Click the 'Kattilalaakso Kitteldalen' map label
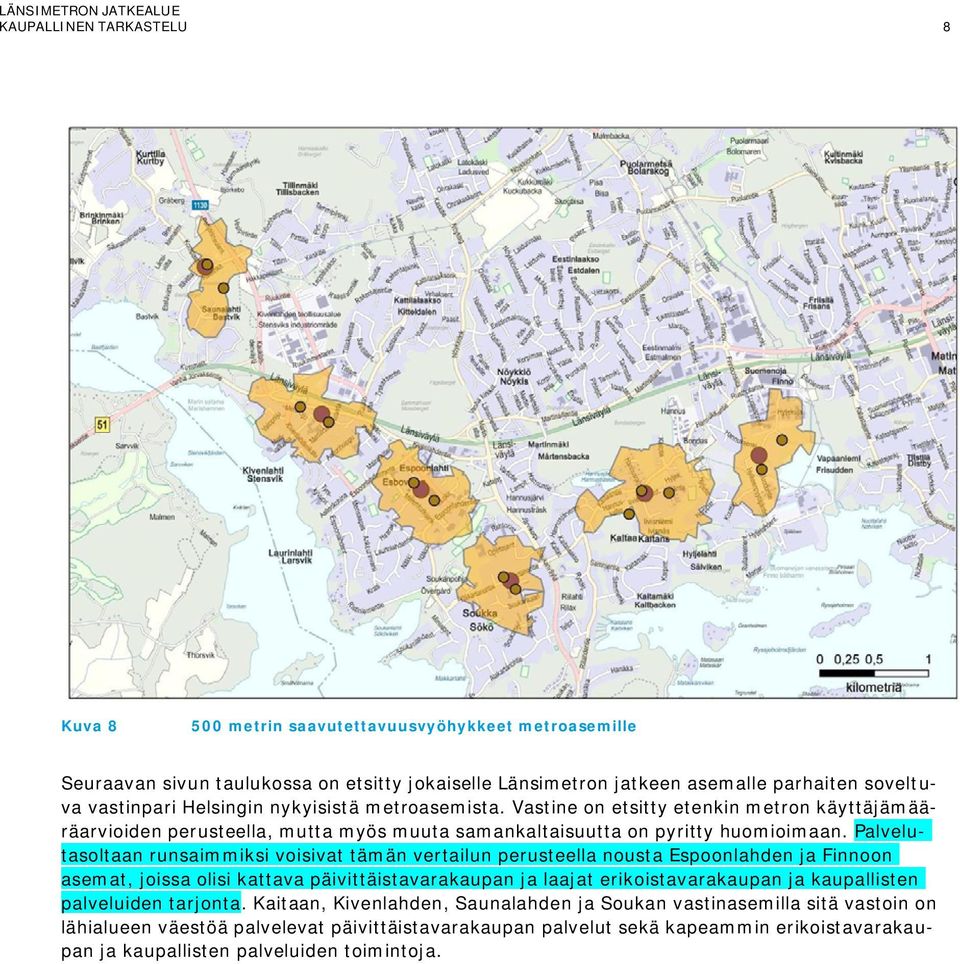 click(418, 306)
